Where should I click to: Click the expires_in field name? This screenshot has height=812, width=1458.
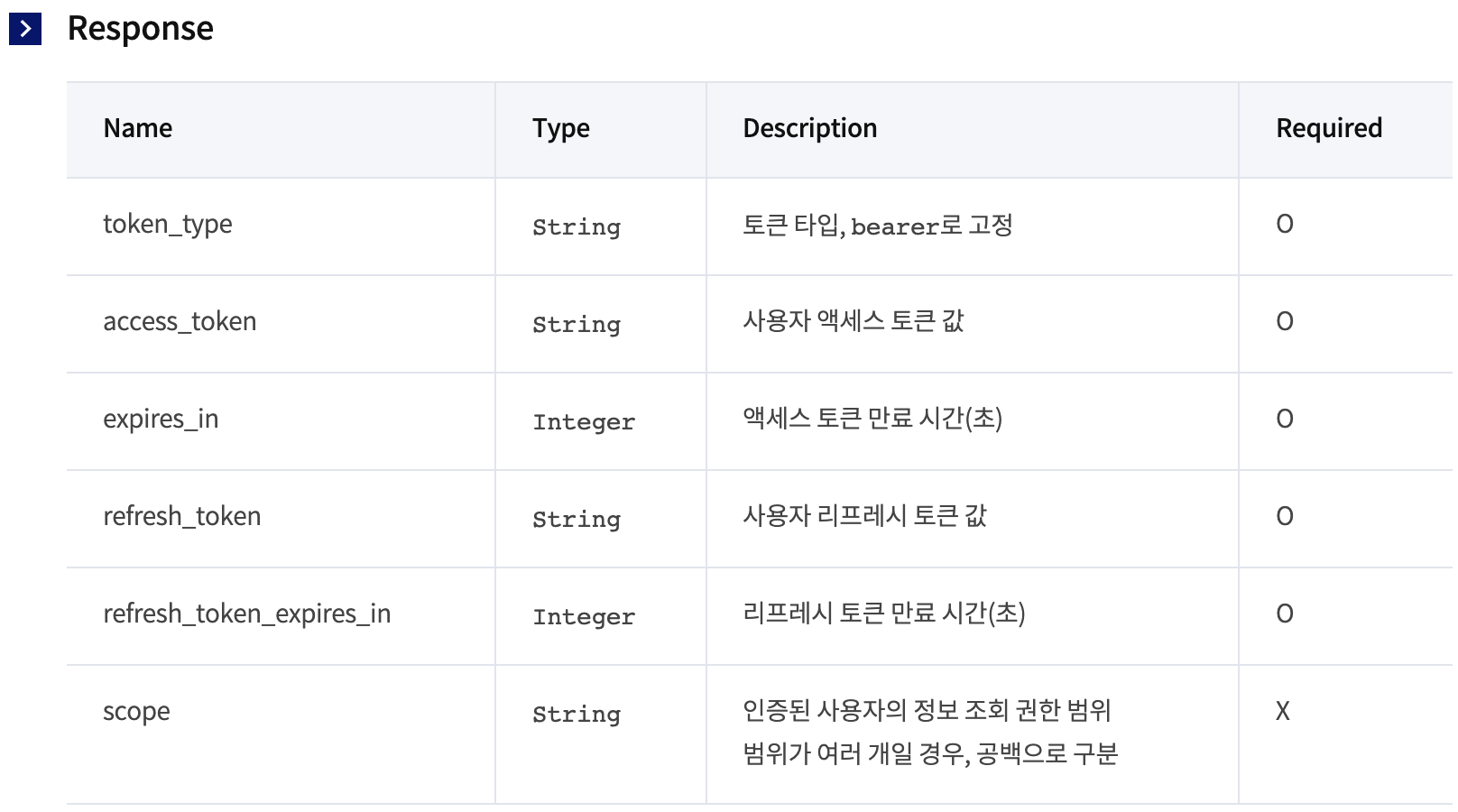(161, 419)
